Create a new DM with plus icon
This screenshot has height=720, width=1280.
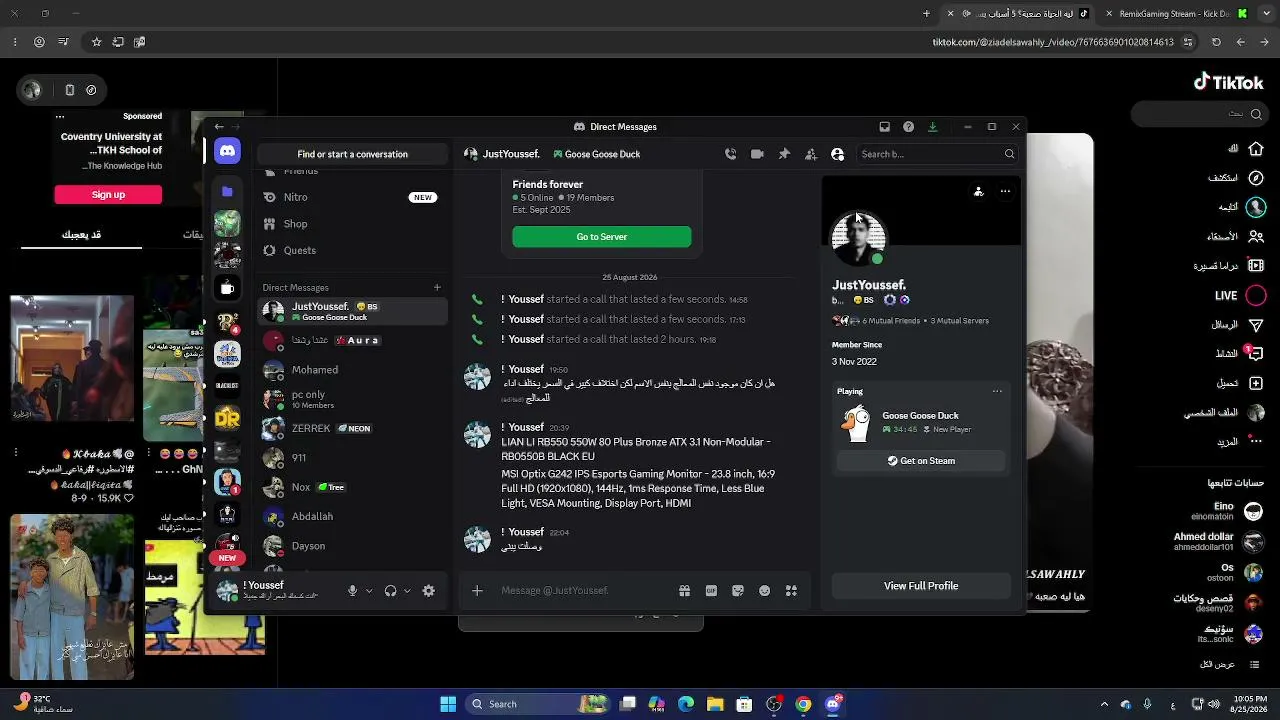[437, 287]
